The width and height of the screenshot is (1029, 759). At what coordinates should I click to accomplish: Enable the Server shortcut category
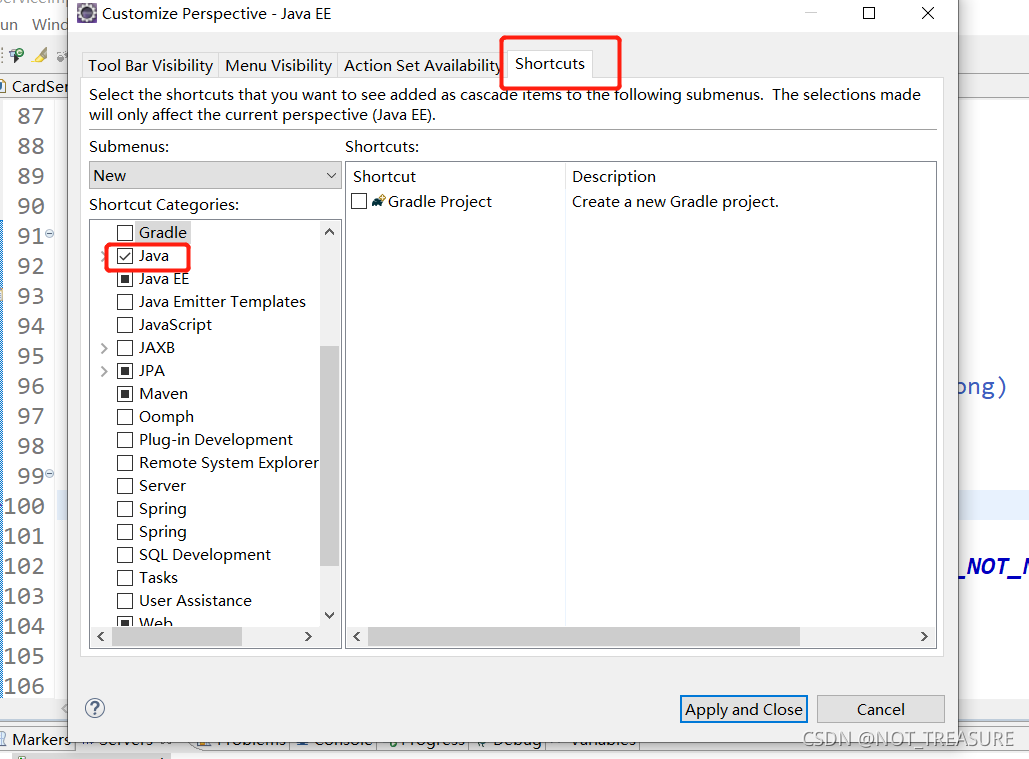coord(125,485)
